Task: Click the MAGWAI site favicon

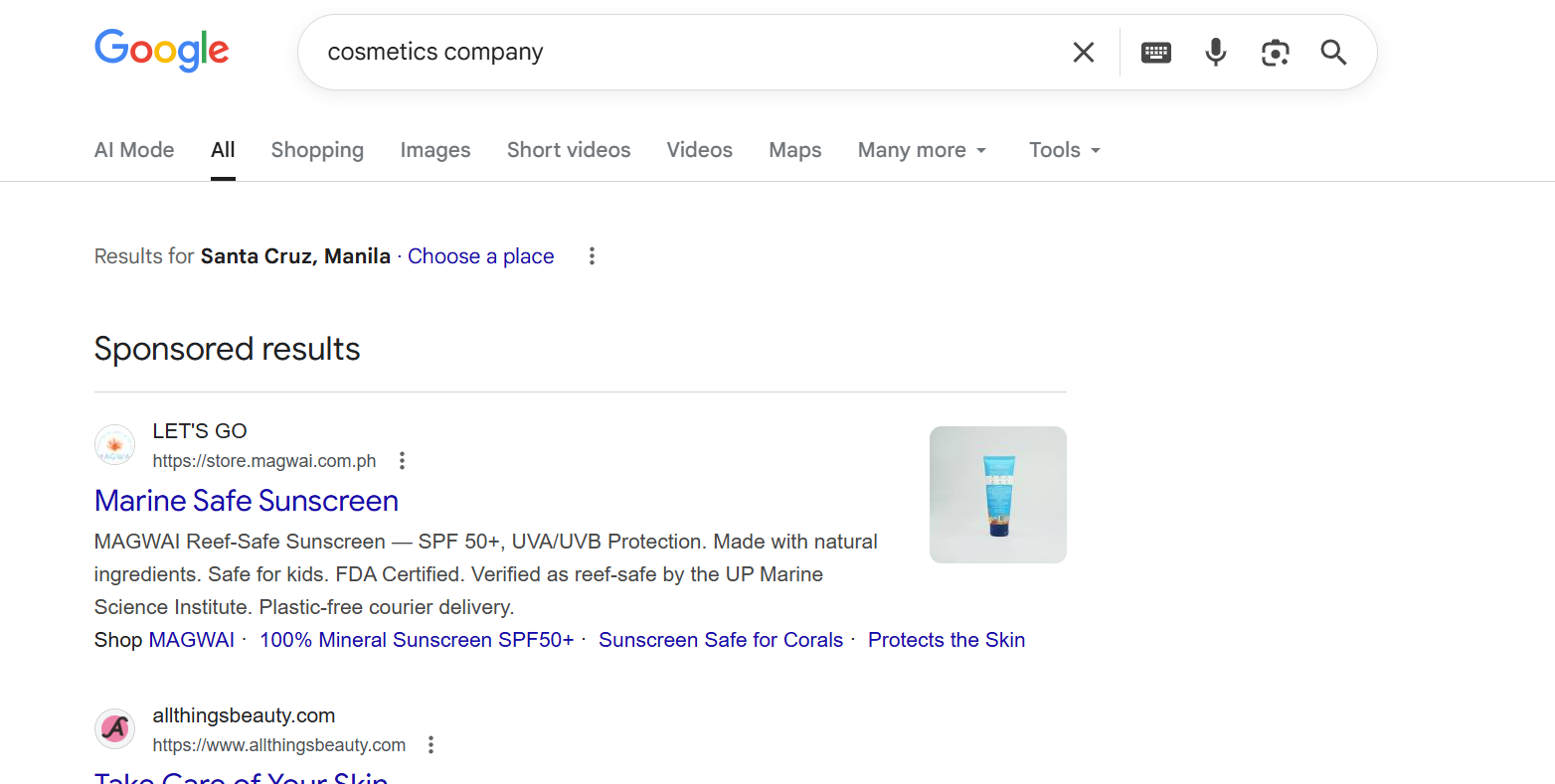Action: [x=115, y=445]
